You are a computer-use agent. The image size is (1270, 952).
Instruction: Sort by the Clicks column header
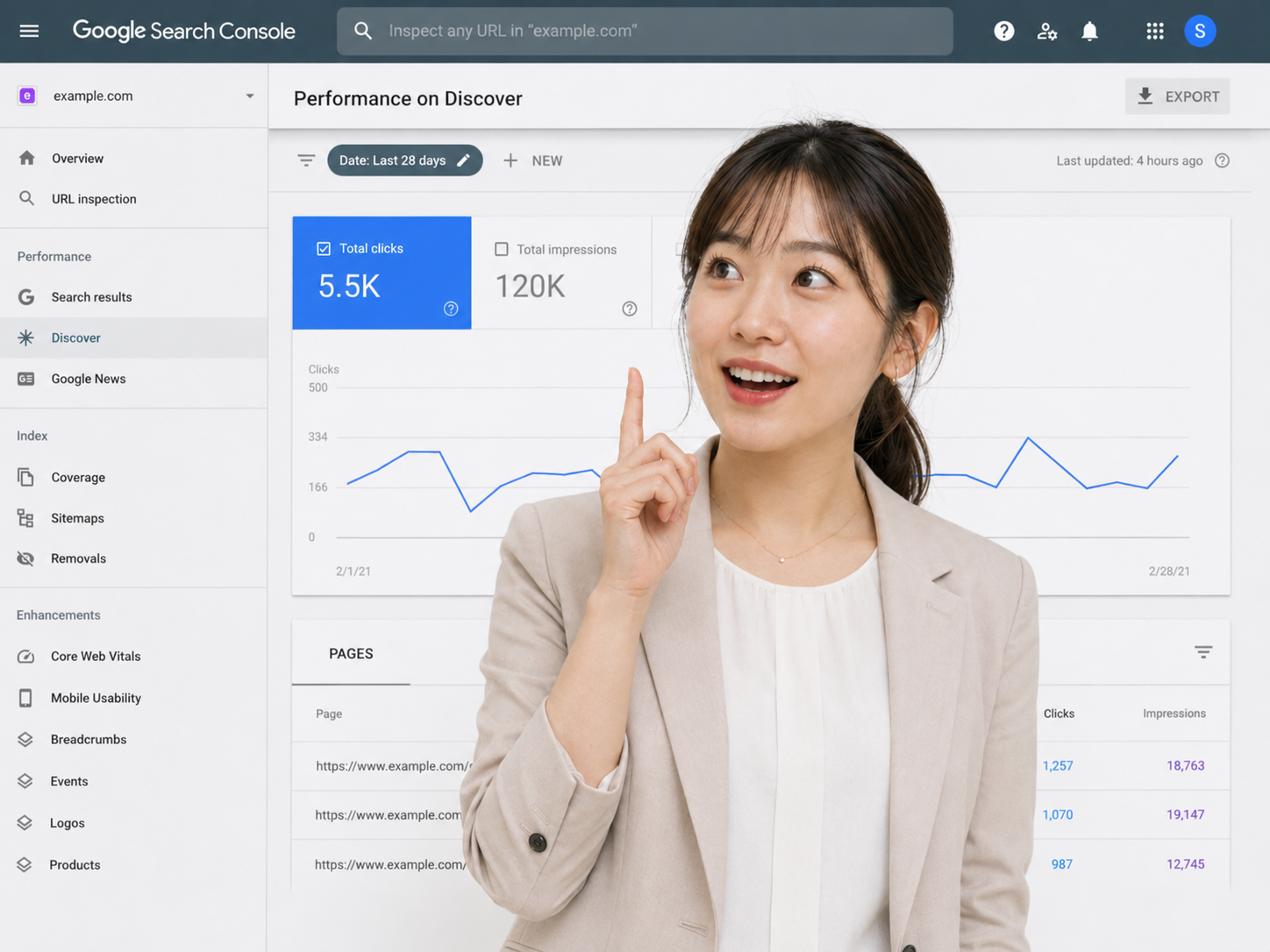(1059, 714)
